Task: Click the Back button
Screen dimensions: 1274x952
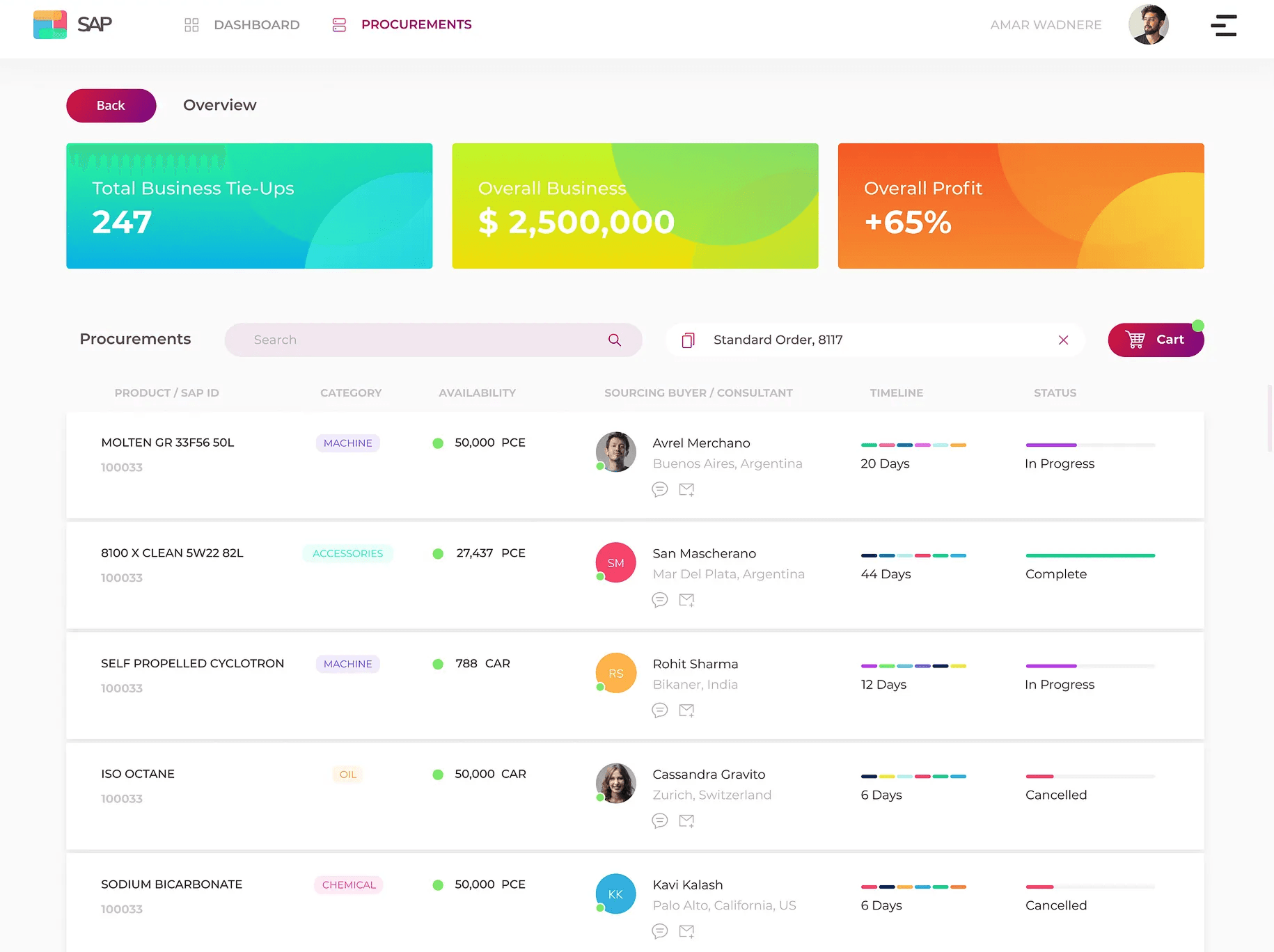Action: click(111, 105)
